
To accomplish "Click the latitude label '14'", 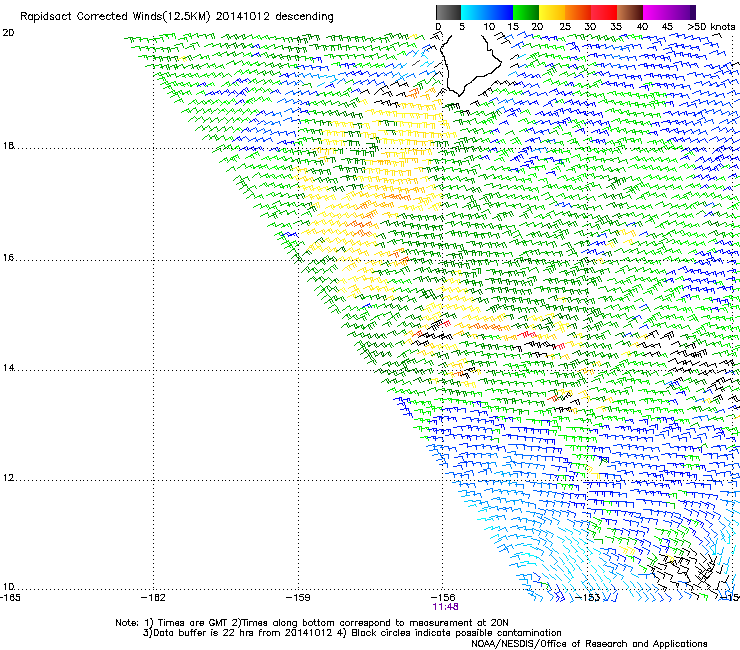I will point(8,368).
